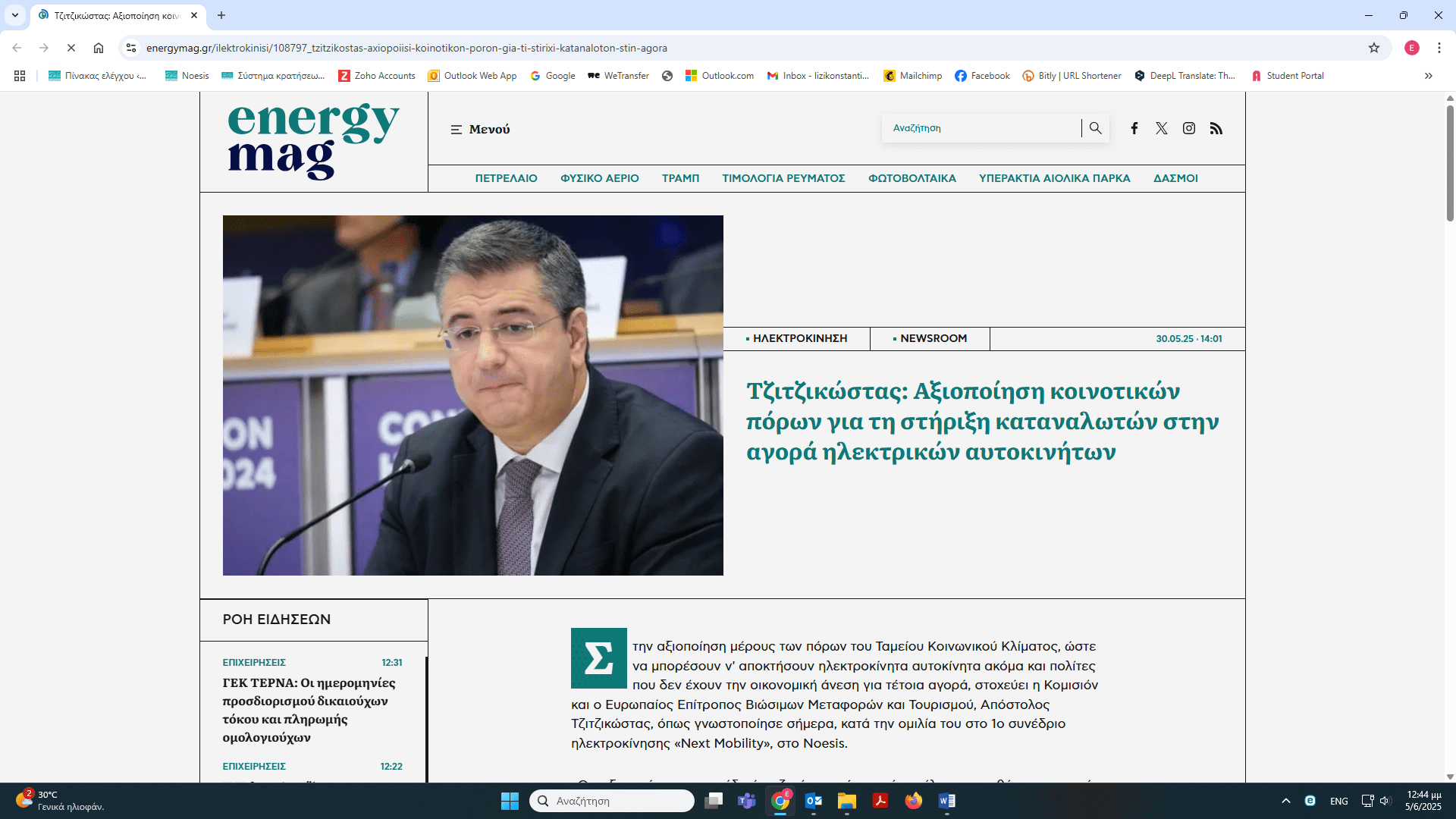Viewport: 1456px width, 819px height.
Task: Bookmark this page with star icon
Action: (x=1373, y=48)
